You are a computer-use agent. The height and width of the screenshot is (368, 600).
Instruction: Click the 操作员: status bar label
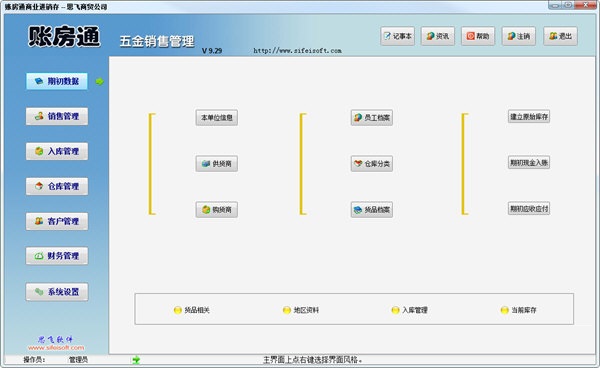pyautogui.click(x=34, y=360)
